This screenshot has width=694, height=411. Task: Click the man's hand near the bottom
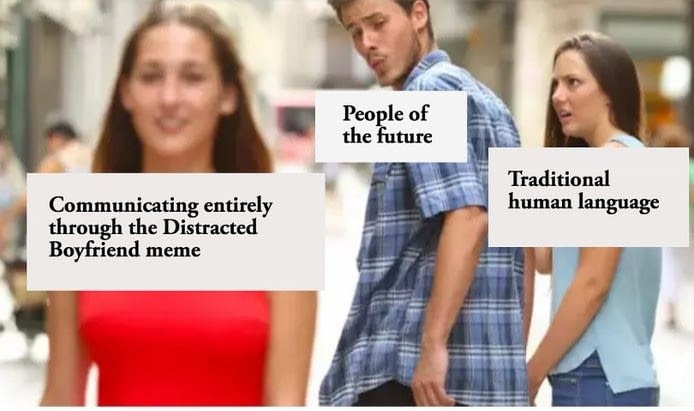click(434, 376)
